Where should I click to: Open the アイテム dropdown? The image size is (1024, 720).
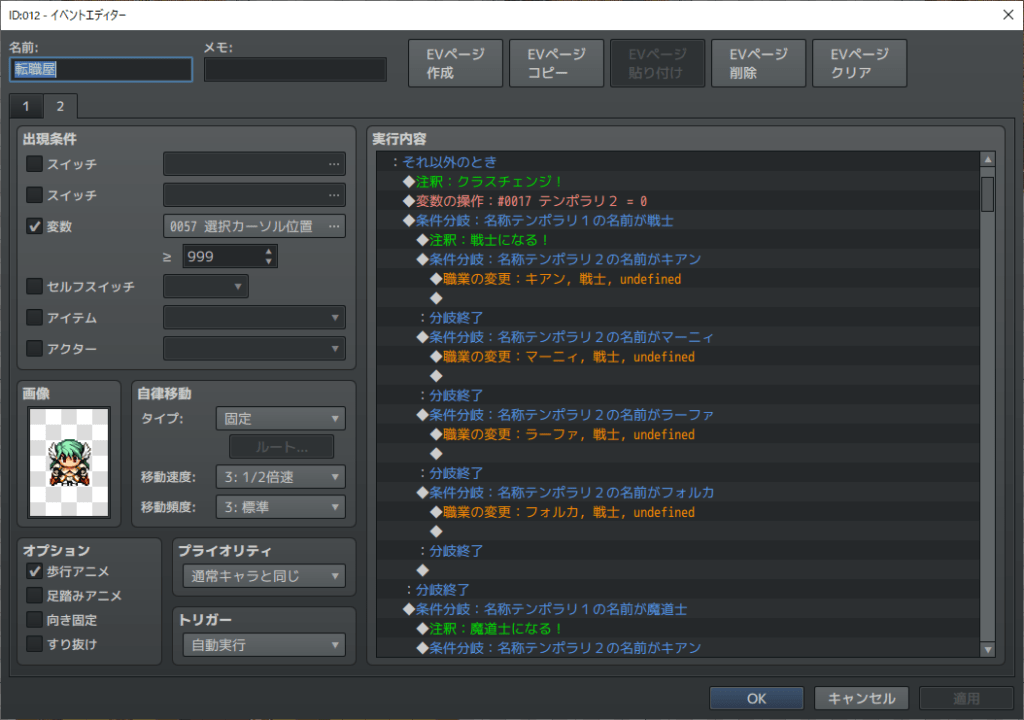(254, 318)
